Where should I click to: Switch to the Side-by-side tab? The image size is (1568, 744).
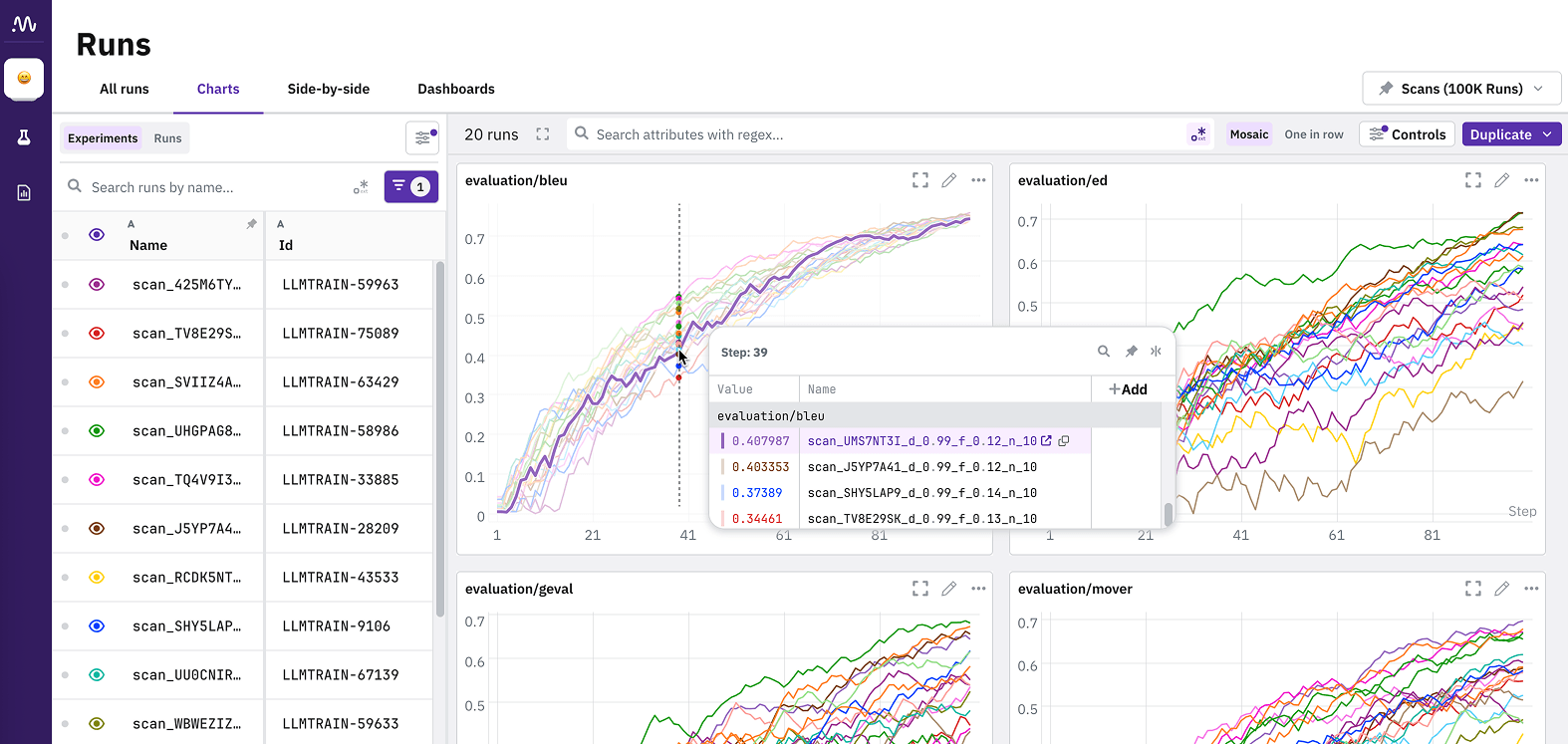click(329, 89)
